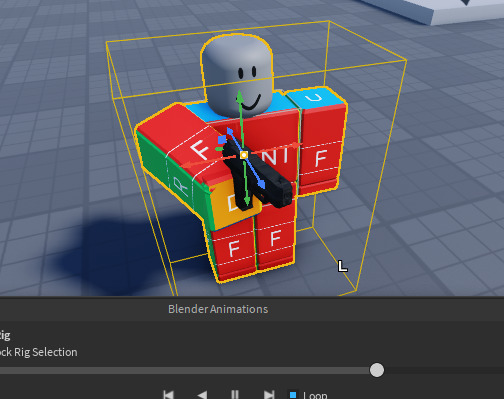Grab the green upward move gizmo arrow

(240, 97)
